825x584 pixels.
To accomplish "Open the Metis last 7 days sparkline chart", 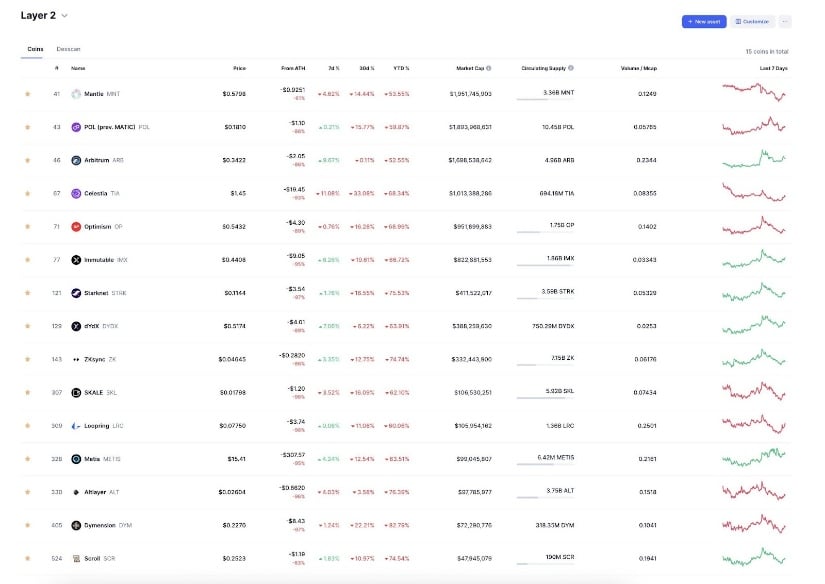I will pos(754,457).
